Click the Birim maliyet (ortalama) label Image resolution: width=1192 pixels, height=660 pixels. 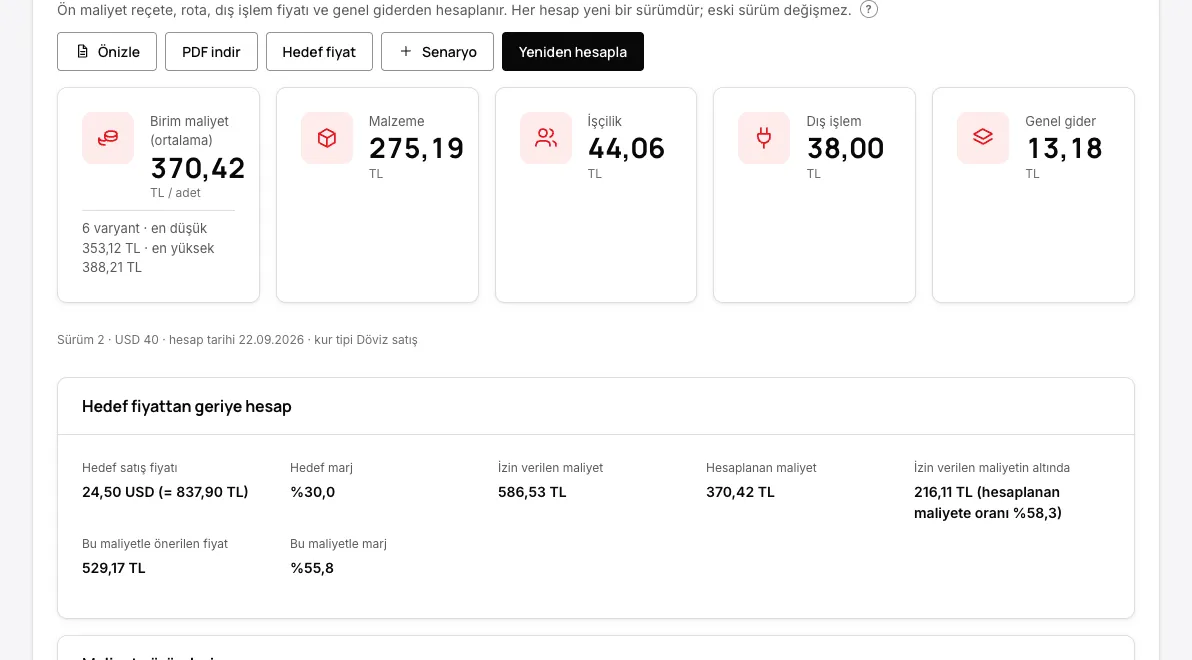point(189,131)
